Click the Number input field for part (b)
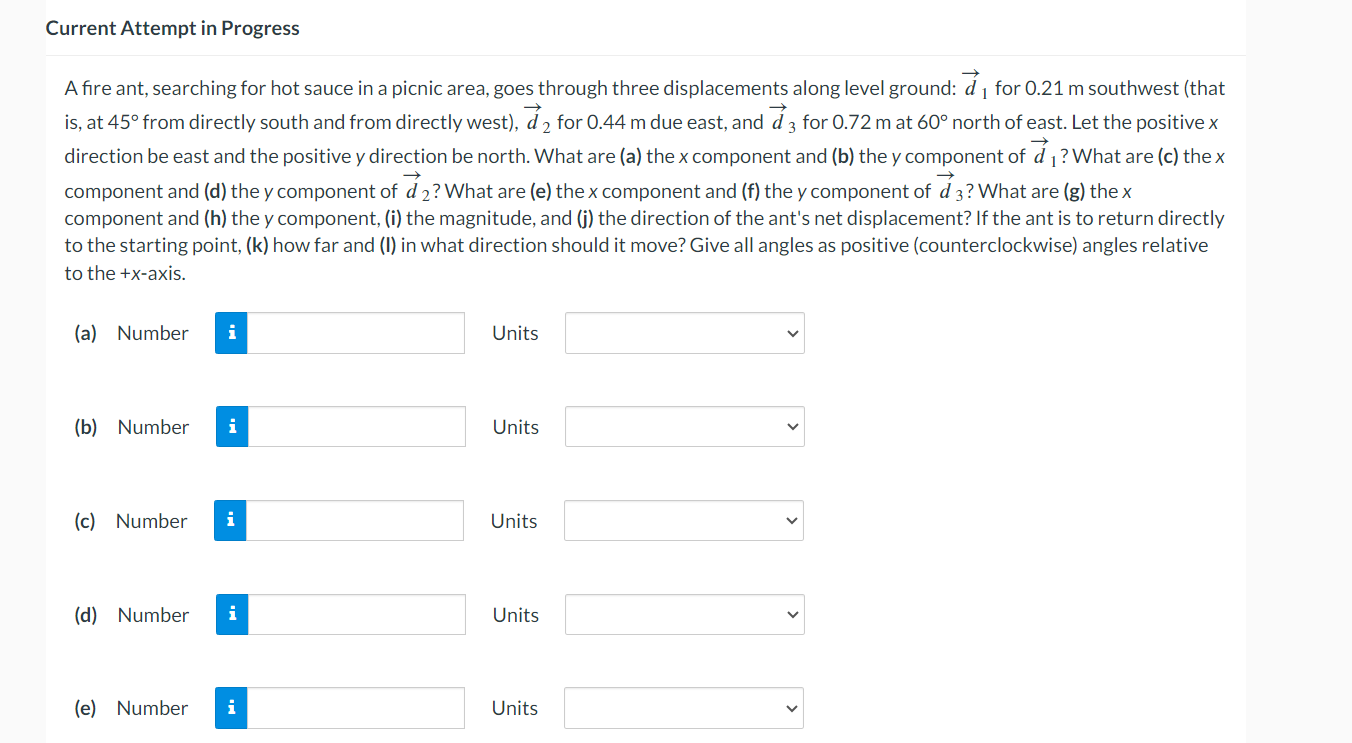Viewport: 1352px width, 743px height. [355, 426]
